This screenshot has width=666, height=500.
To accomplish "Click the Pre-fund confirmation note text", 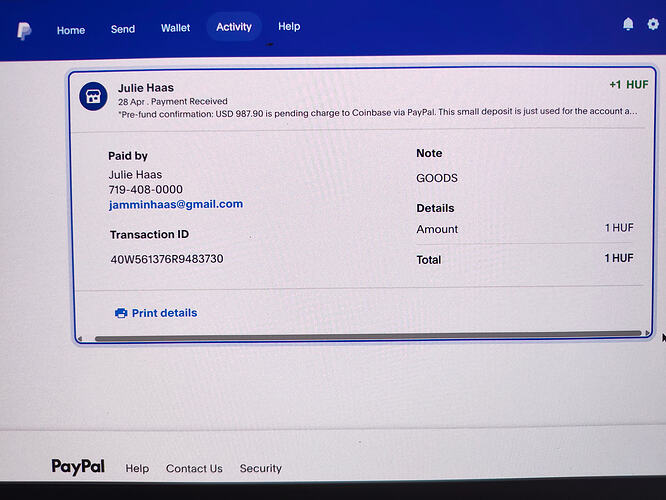I will pos(378,113).
